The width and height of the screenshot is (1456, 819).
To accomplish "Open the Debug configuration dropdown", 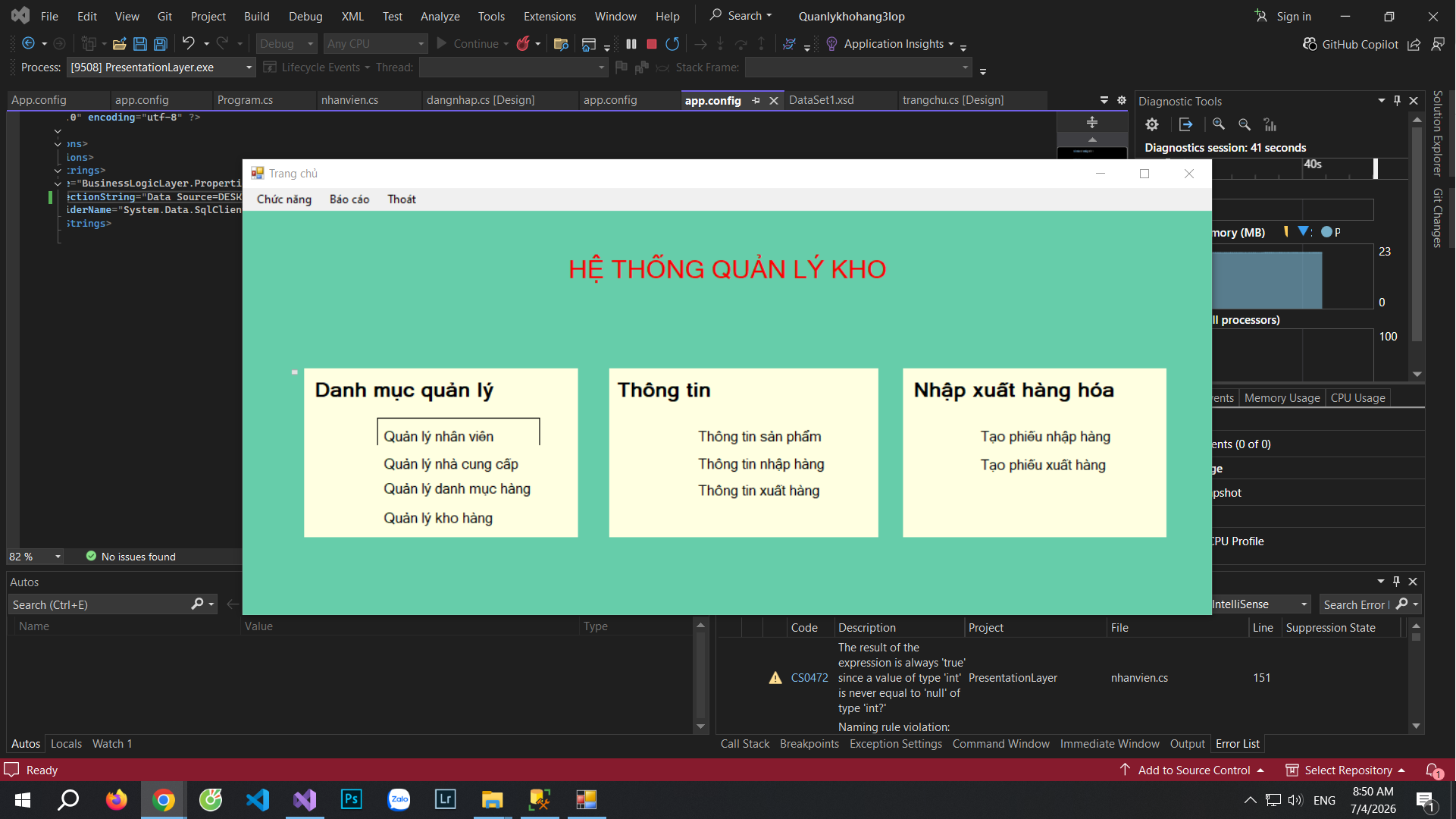I will pyautogui.click(x=287, y=44).
